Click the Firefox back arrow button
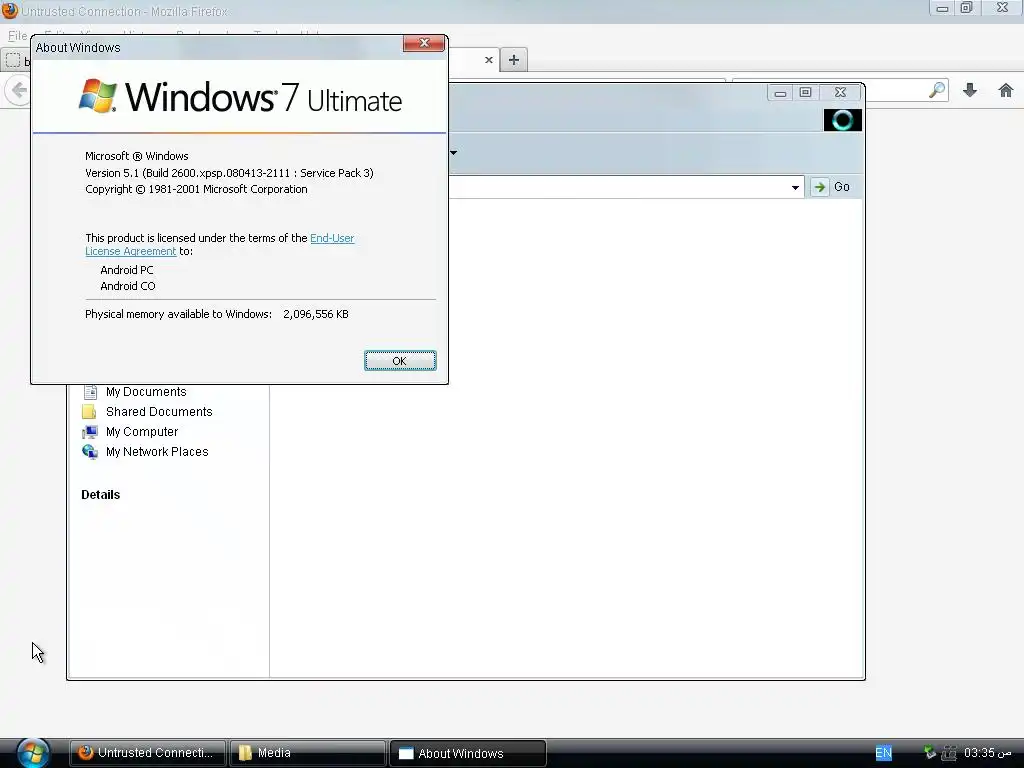The width and height of the screenshot is (1024, 768). (18, 90)
